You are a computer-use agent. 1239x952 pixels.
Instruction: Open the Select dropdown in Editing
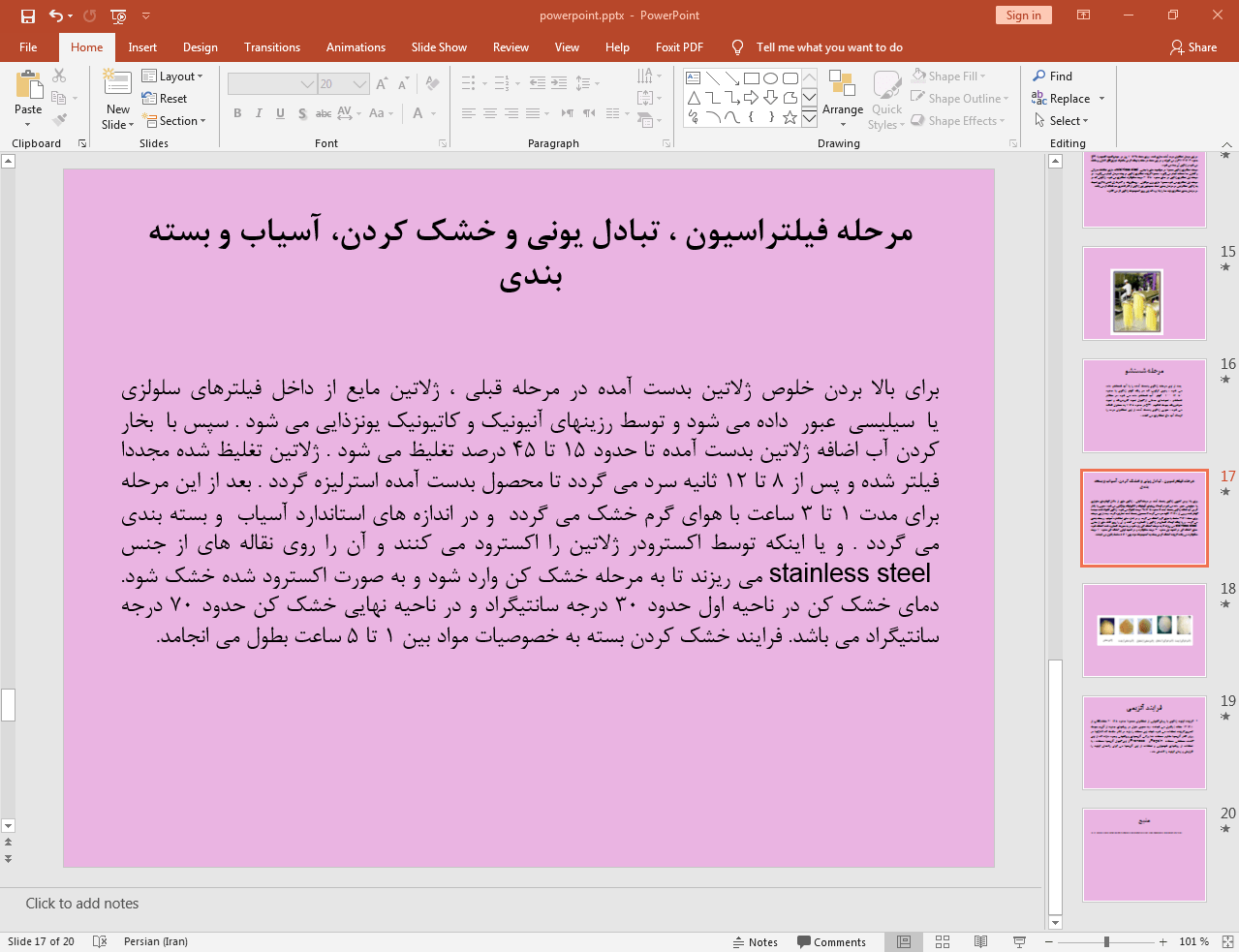click(x=1062, y=120)
